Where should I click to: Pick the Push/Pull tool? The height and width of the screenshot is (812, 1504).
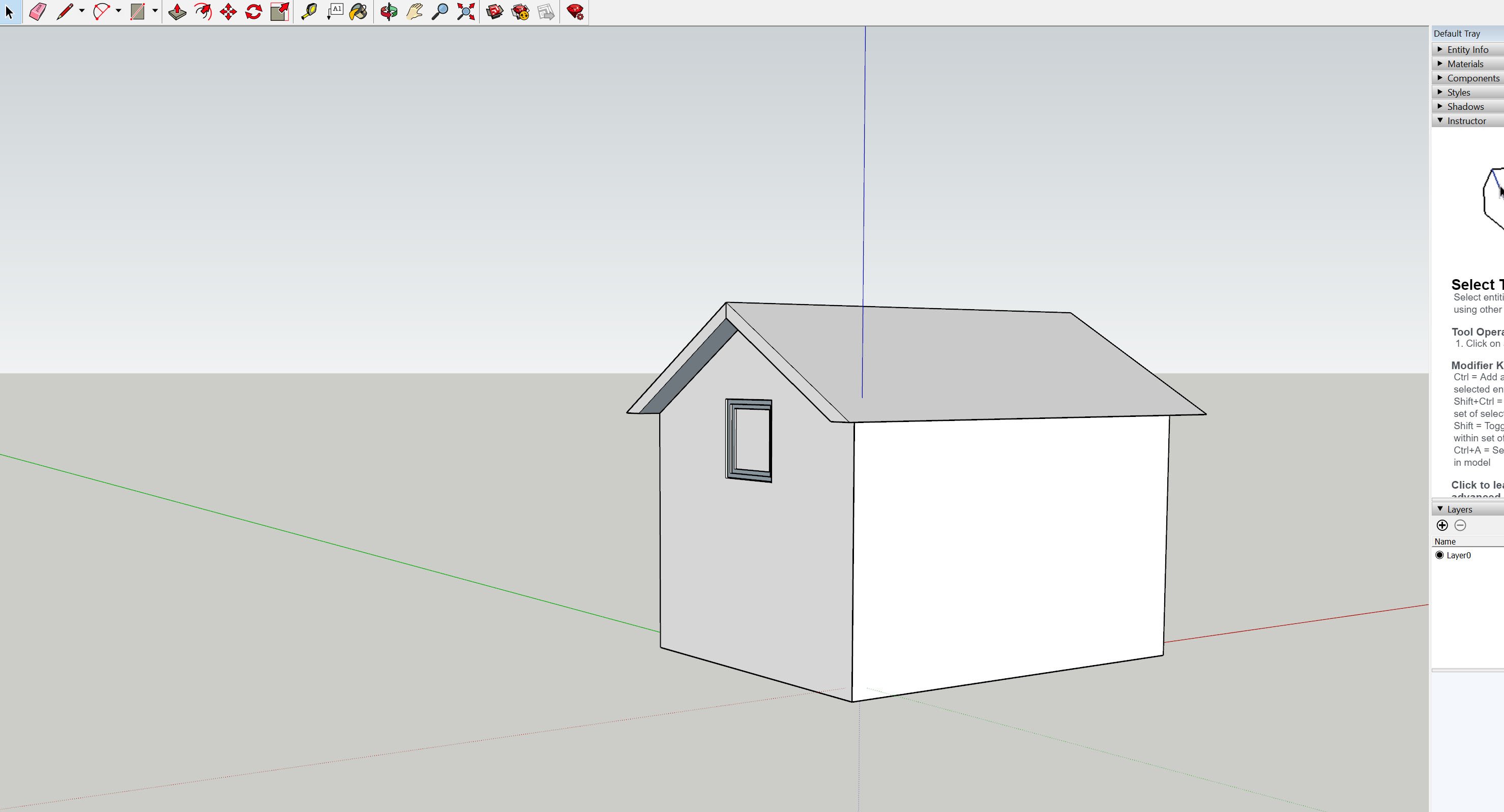tap(177, 12)
